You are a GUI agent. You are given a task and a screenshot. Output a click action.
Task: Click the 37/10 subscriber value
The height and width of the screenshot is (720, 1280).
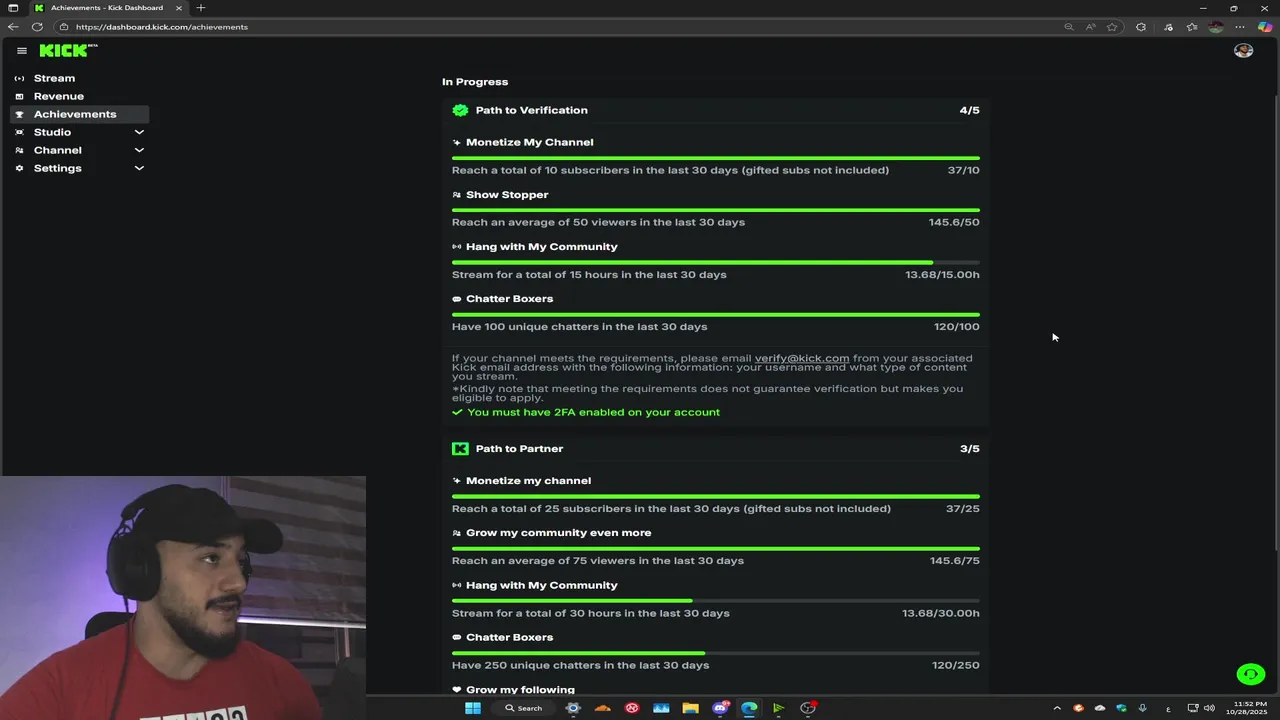pos(964,170)
